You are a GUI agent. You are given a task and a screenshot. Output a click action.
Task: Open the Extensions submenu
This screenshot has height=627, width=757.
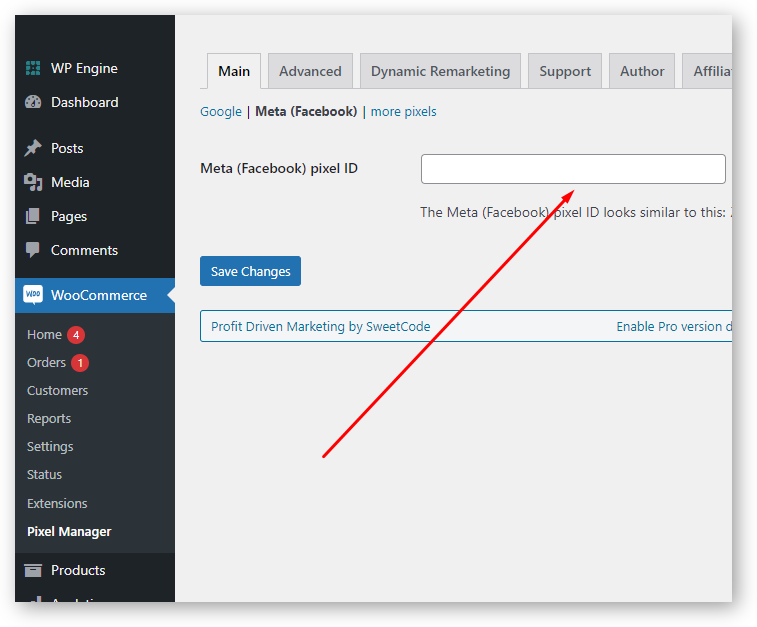click(x=57, y=503)
